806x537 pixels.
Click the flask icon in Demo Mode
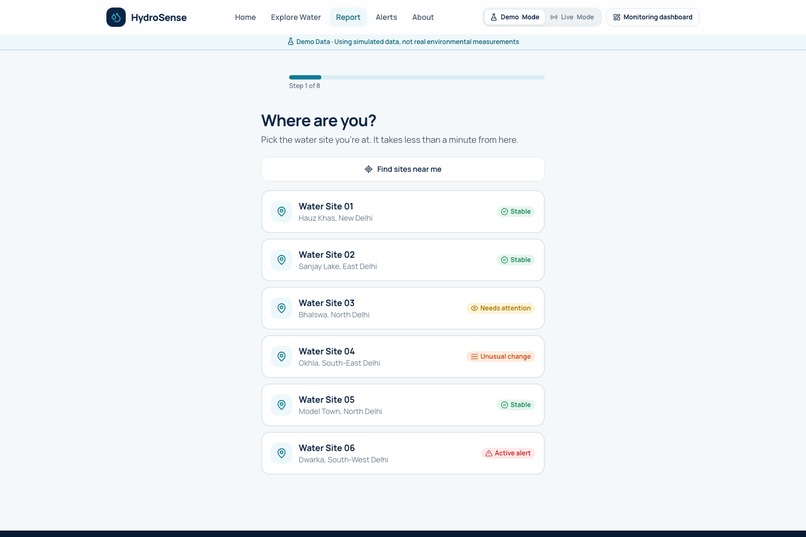[493, 17]
